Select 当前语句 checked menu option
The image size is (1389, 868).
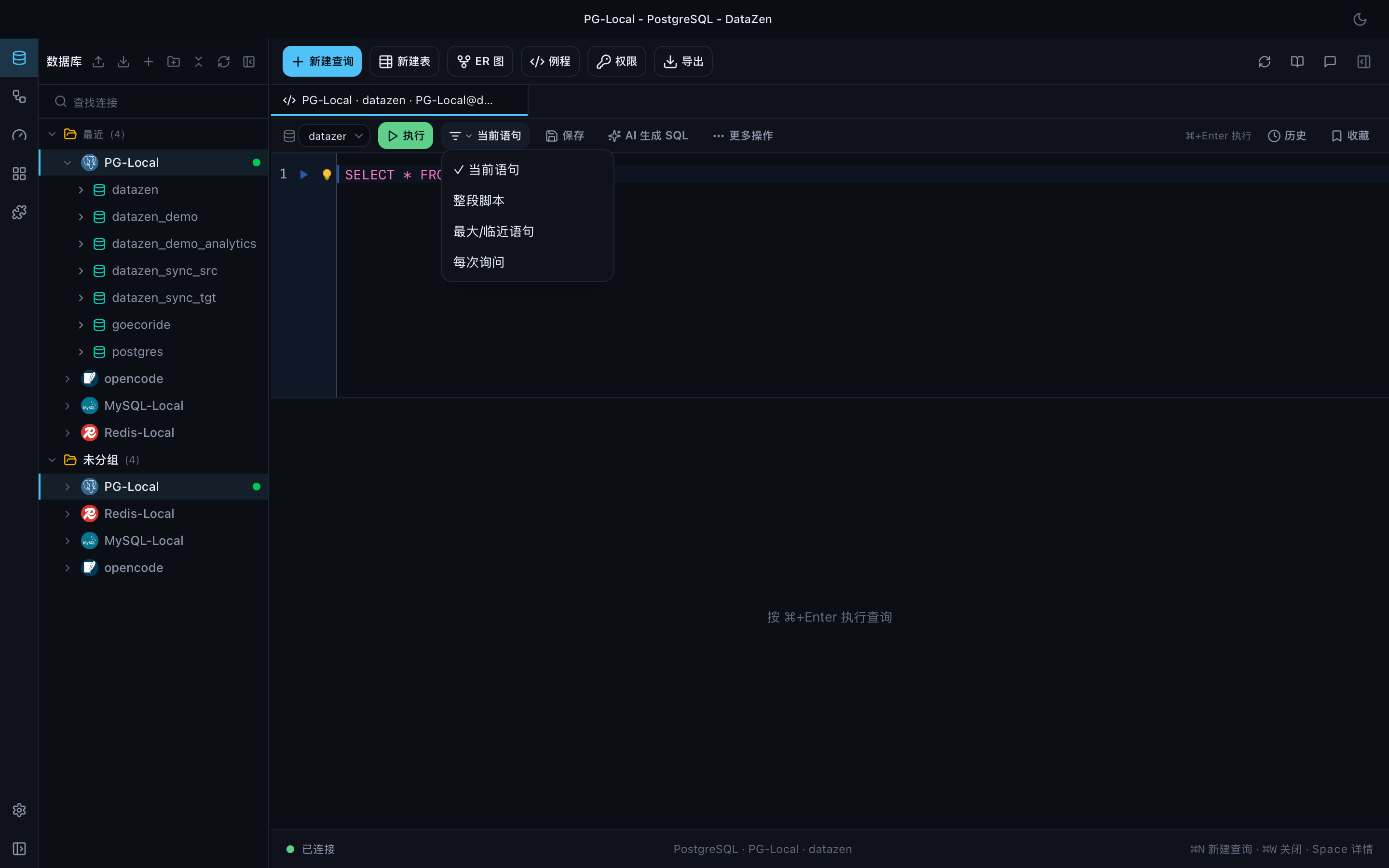(x=527, y=170)
